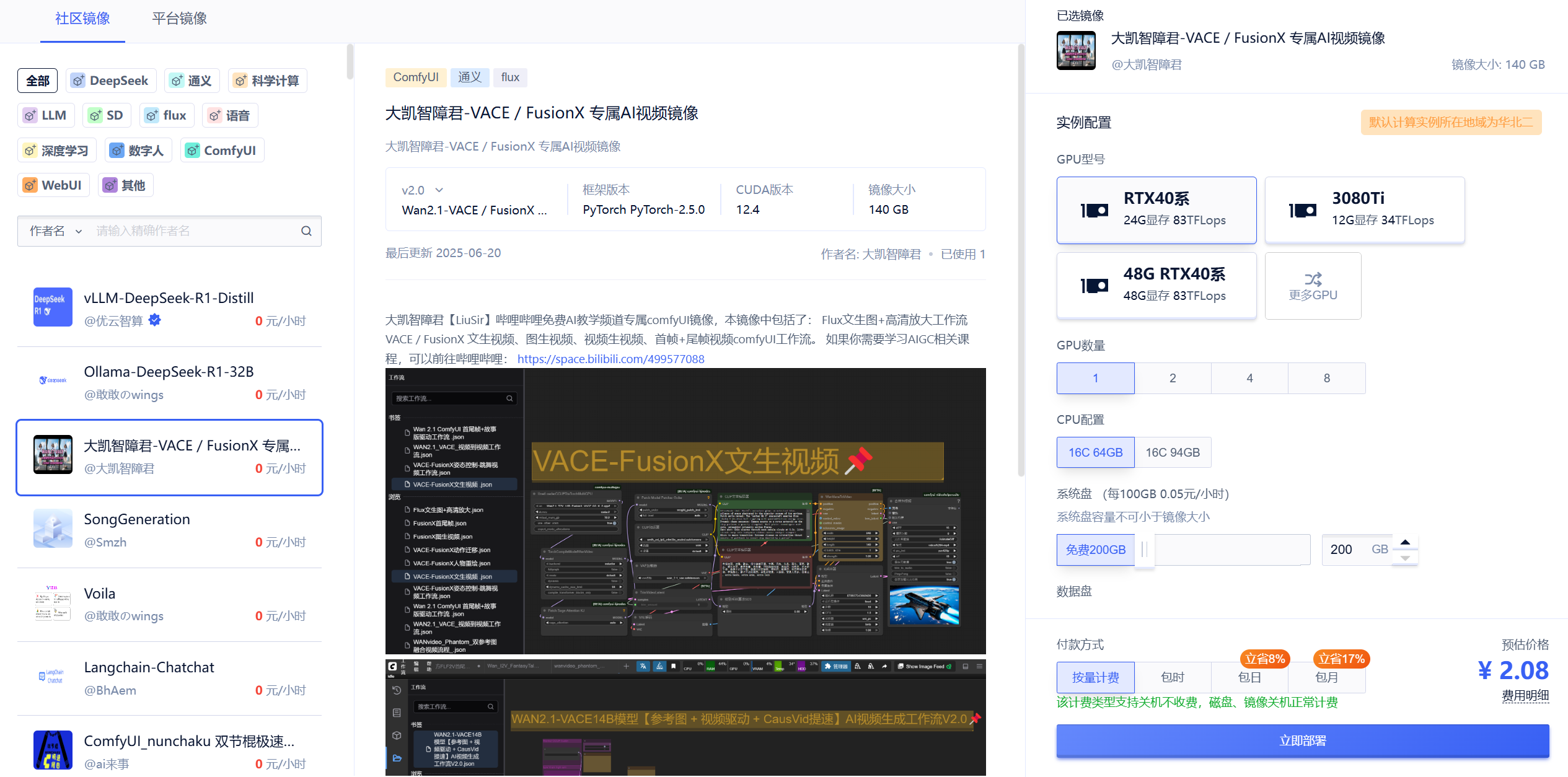Viewport: 1568px width, 777px height.
Task: Click the verified badge beside 优云智算
Action: (x=155, y=320)
